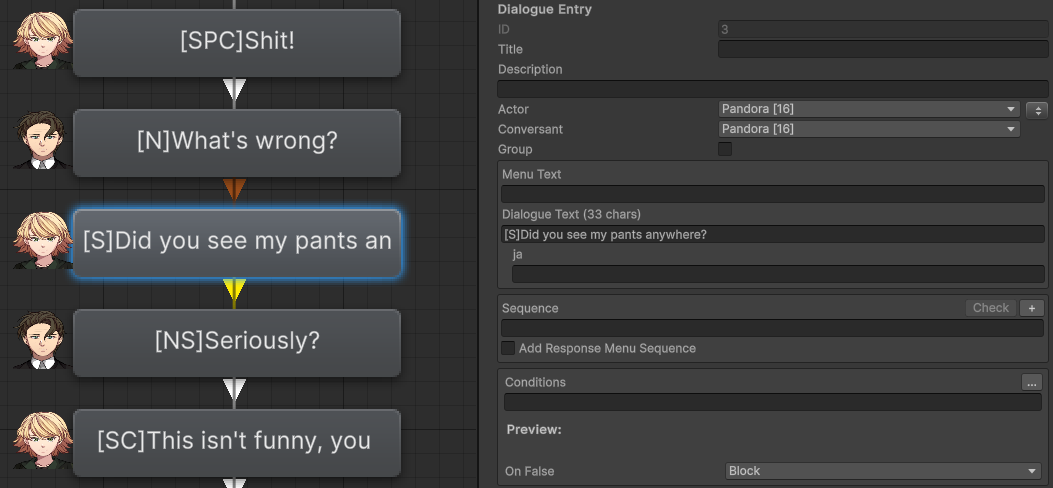Select the "[N]What's wrong?" dialogue node

click(236, 143)
